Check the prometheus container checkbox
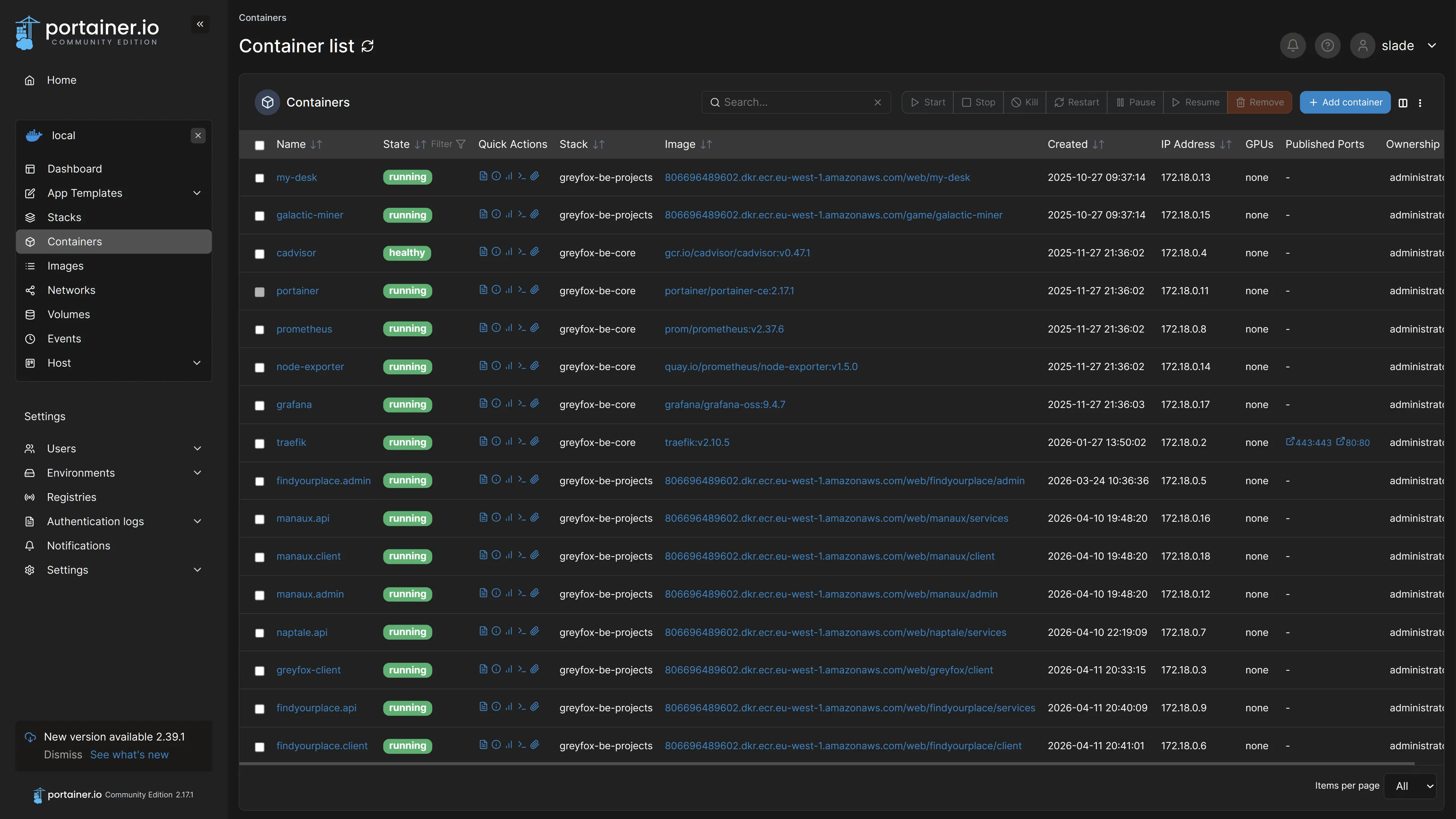The image size is (1456, 819). tap(259, 329)
